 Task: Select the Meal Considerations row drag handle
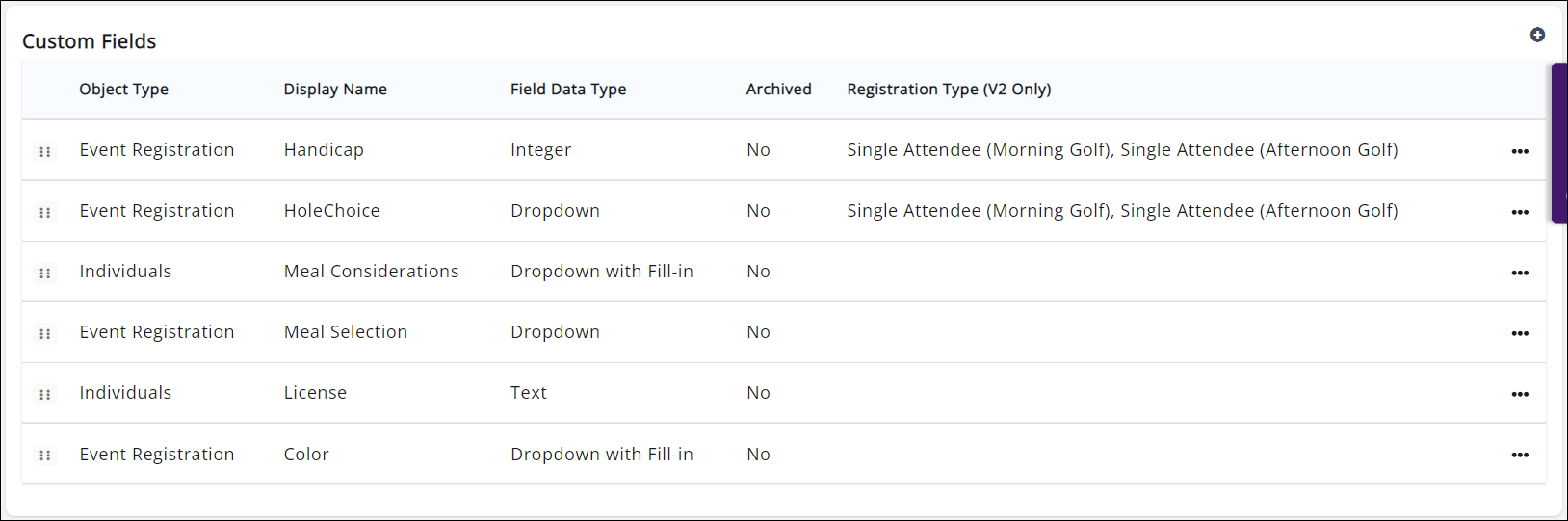tap(44, 273)
